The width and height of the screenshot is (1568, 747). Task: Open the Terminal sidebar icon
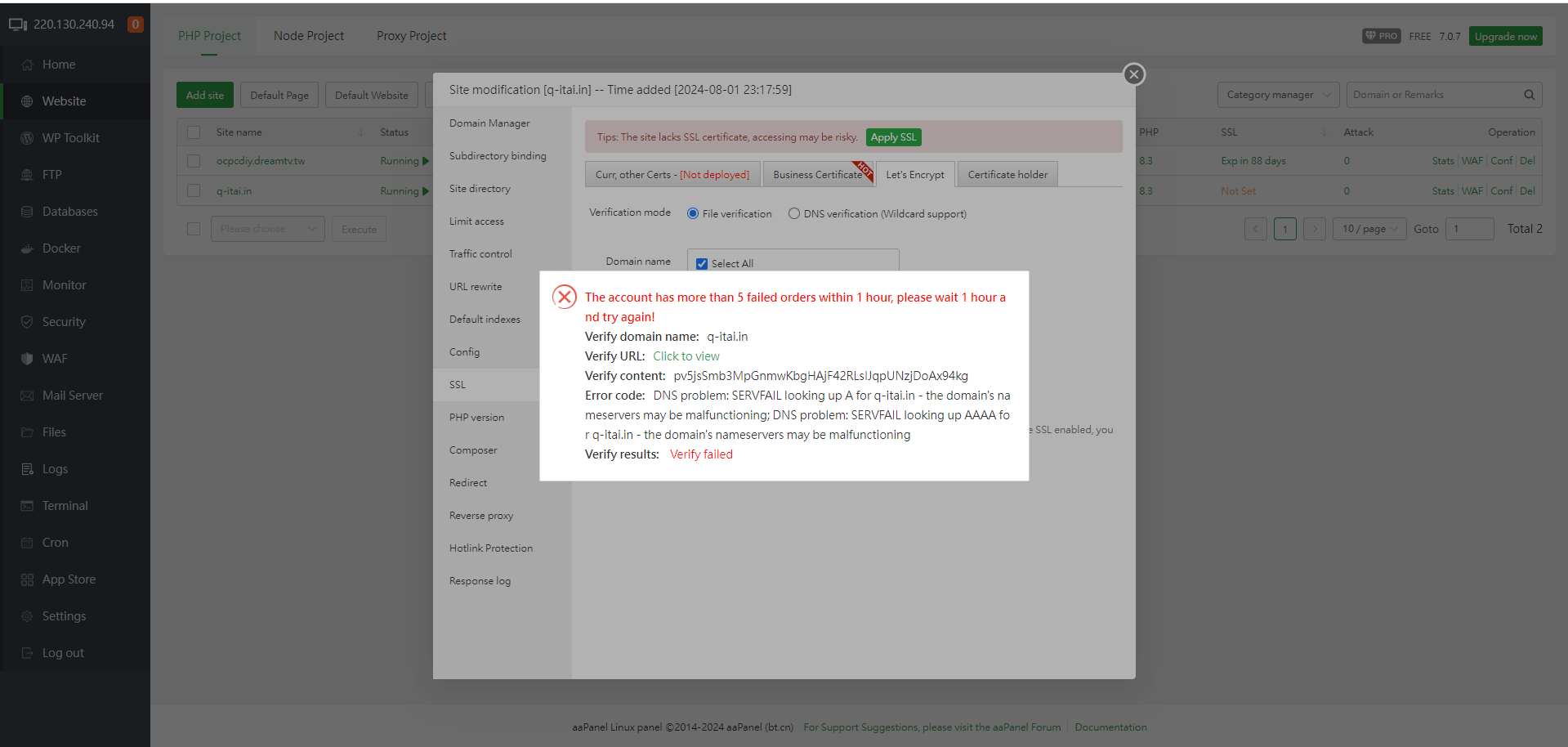[27, 506]
